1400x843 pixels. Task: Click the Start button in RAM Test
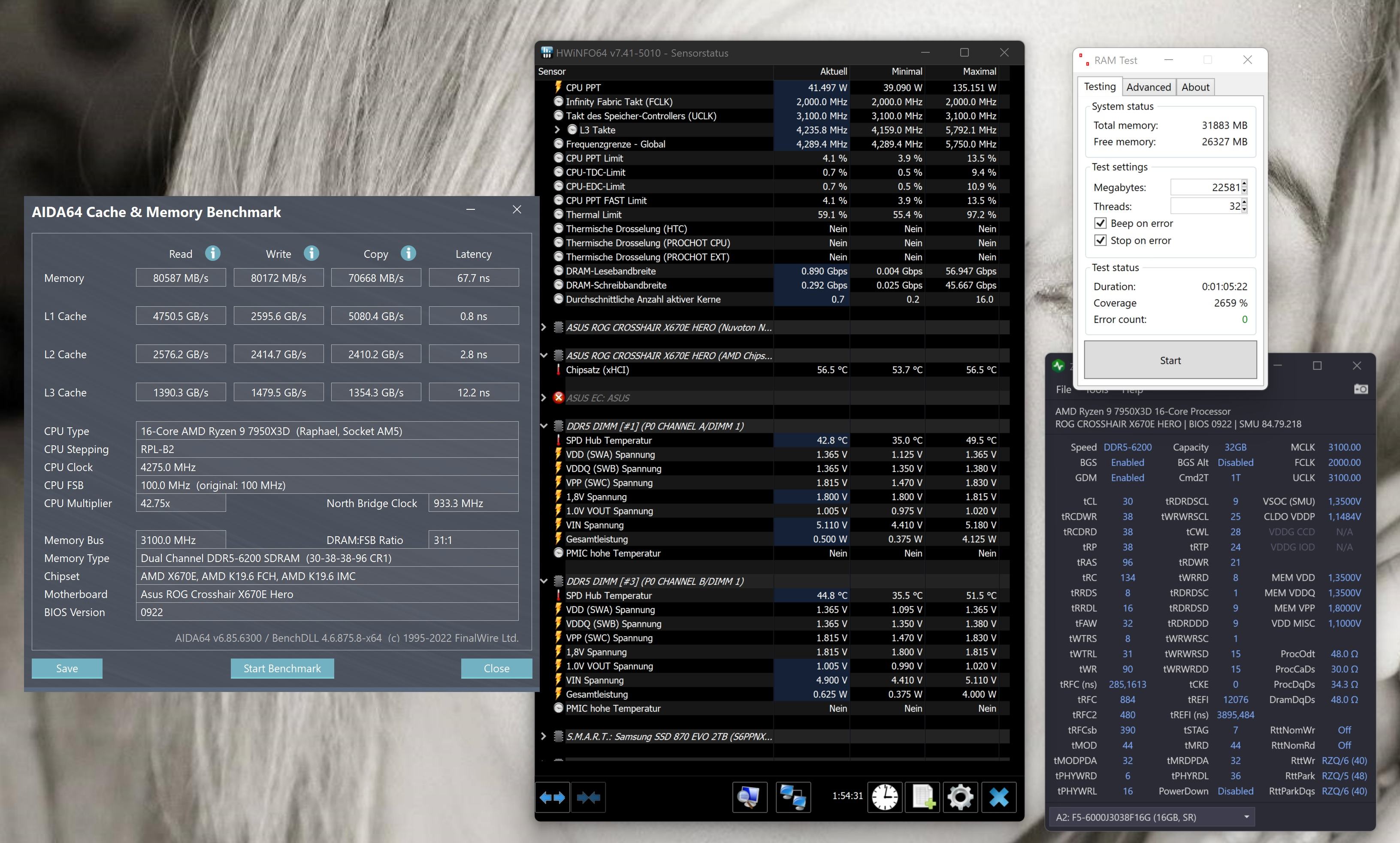pyautogui.click(x=1170, y=360)
